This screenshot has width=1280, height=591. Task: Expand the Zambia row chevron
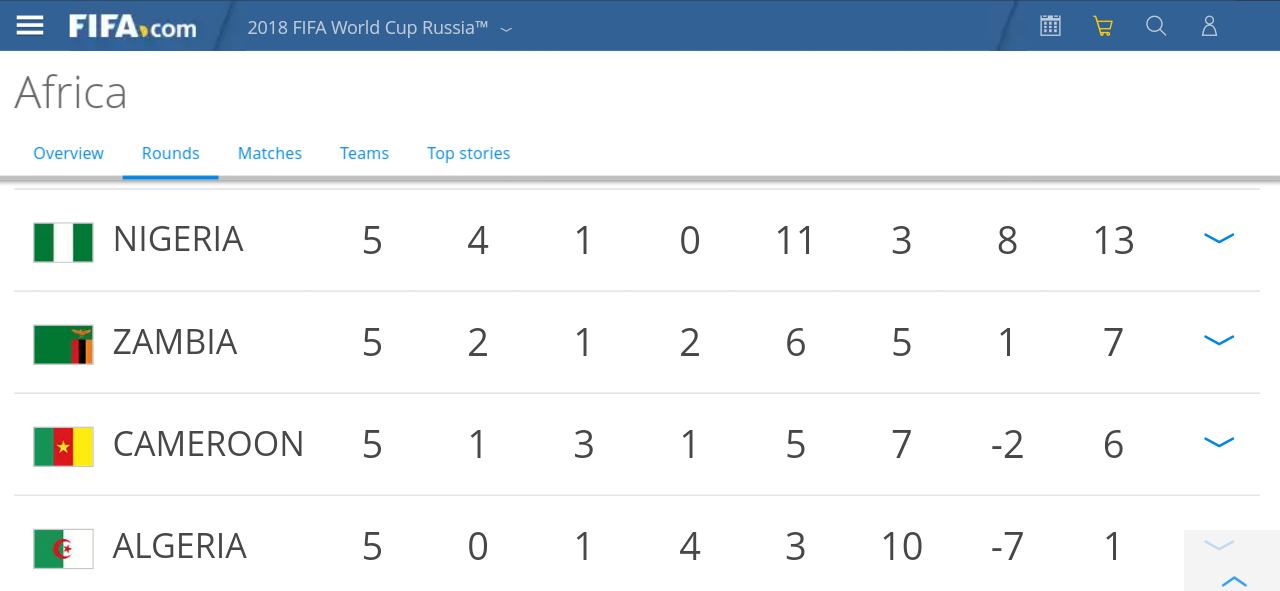[x=1219, y=341]
